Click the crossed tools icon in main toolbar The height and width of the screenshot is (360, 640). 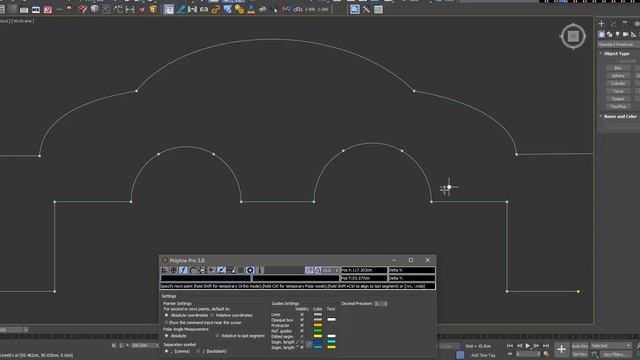tap(366, 9)
